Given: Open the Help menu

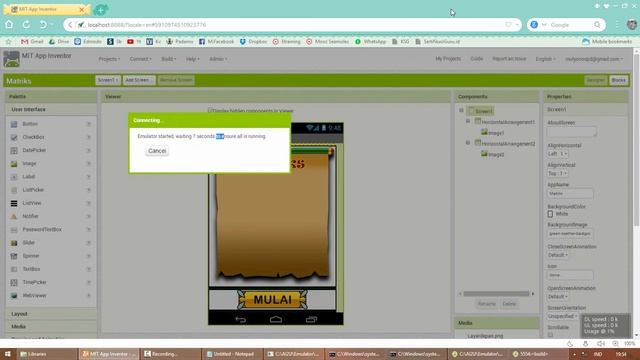Looking at the screenshot, I should coord(193,59).
